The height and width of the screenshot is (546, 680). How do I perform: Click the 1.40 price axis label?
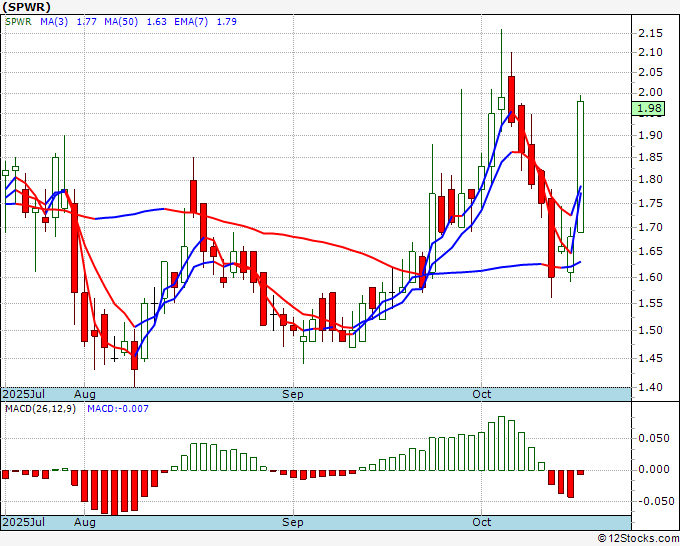(651, 387)
